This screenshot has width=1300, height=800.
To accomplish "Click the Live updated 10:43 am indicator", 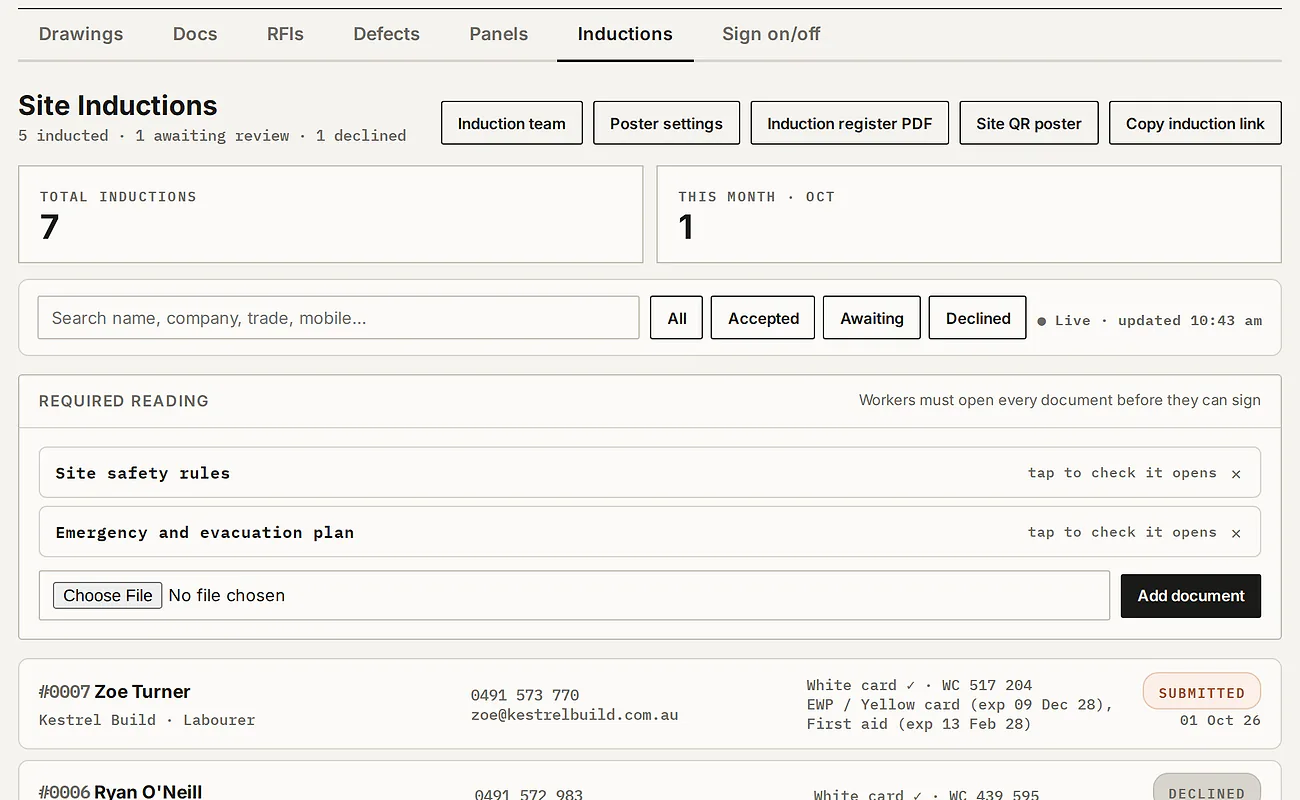I will (x=1150, y=321).
